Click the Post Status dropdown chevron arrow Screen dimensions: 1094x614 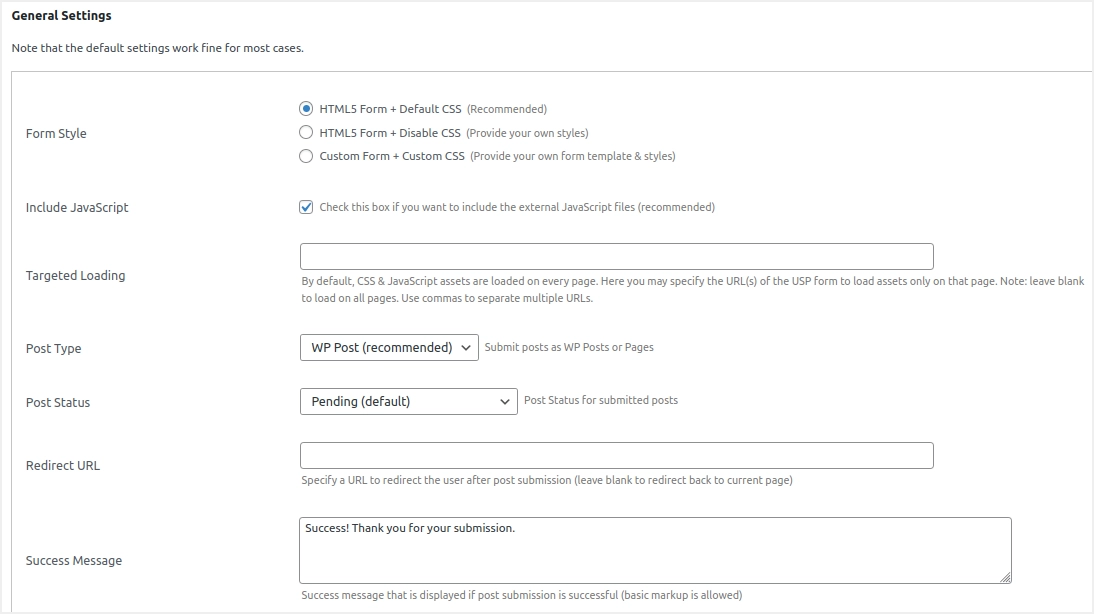pyautogui.click(x=505, y=402)
